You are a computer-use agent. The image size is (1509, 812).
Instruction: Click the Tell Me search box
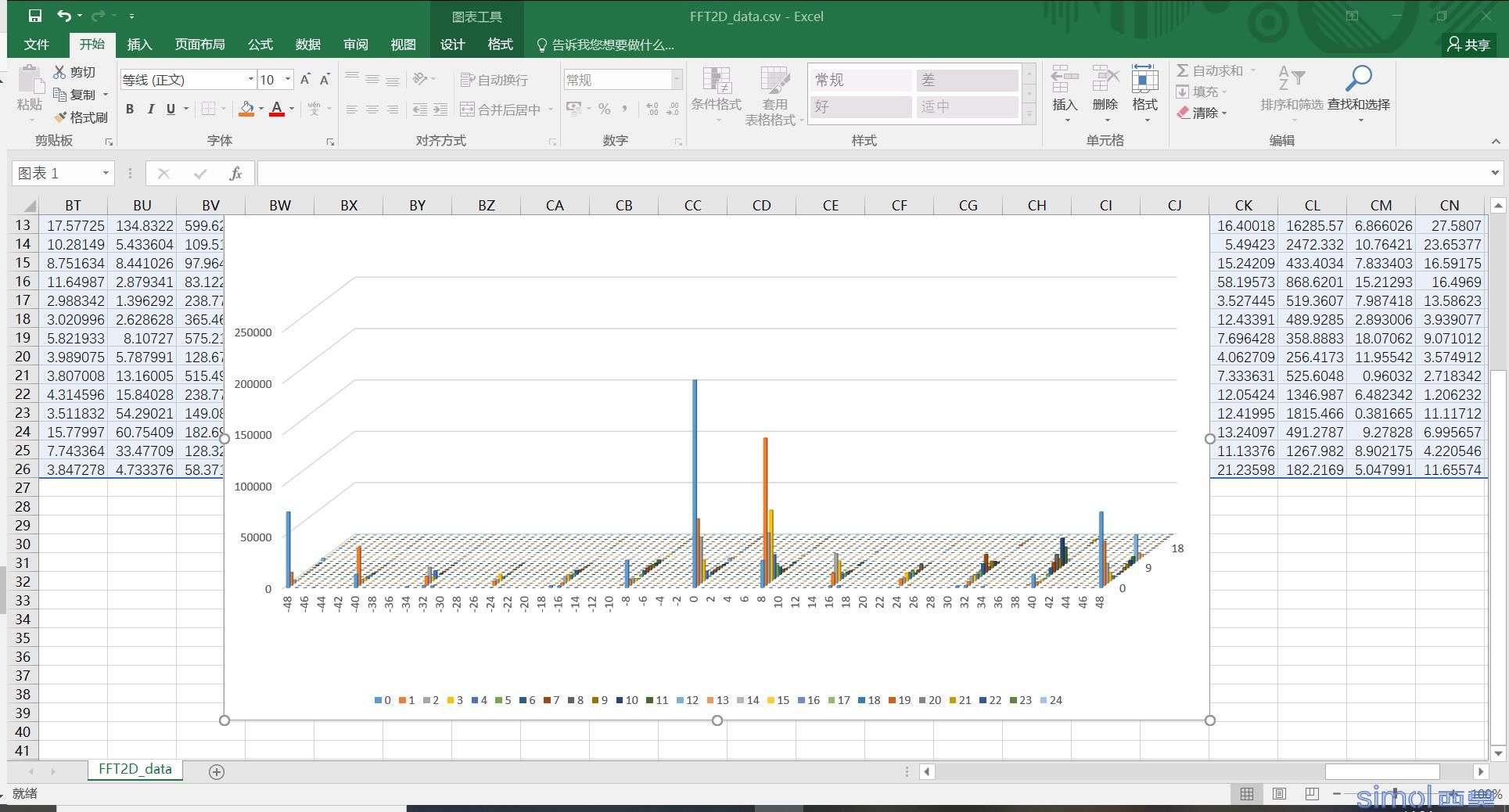pos(605,45)
